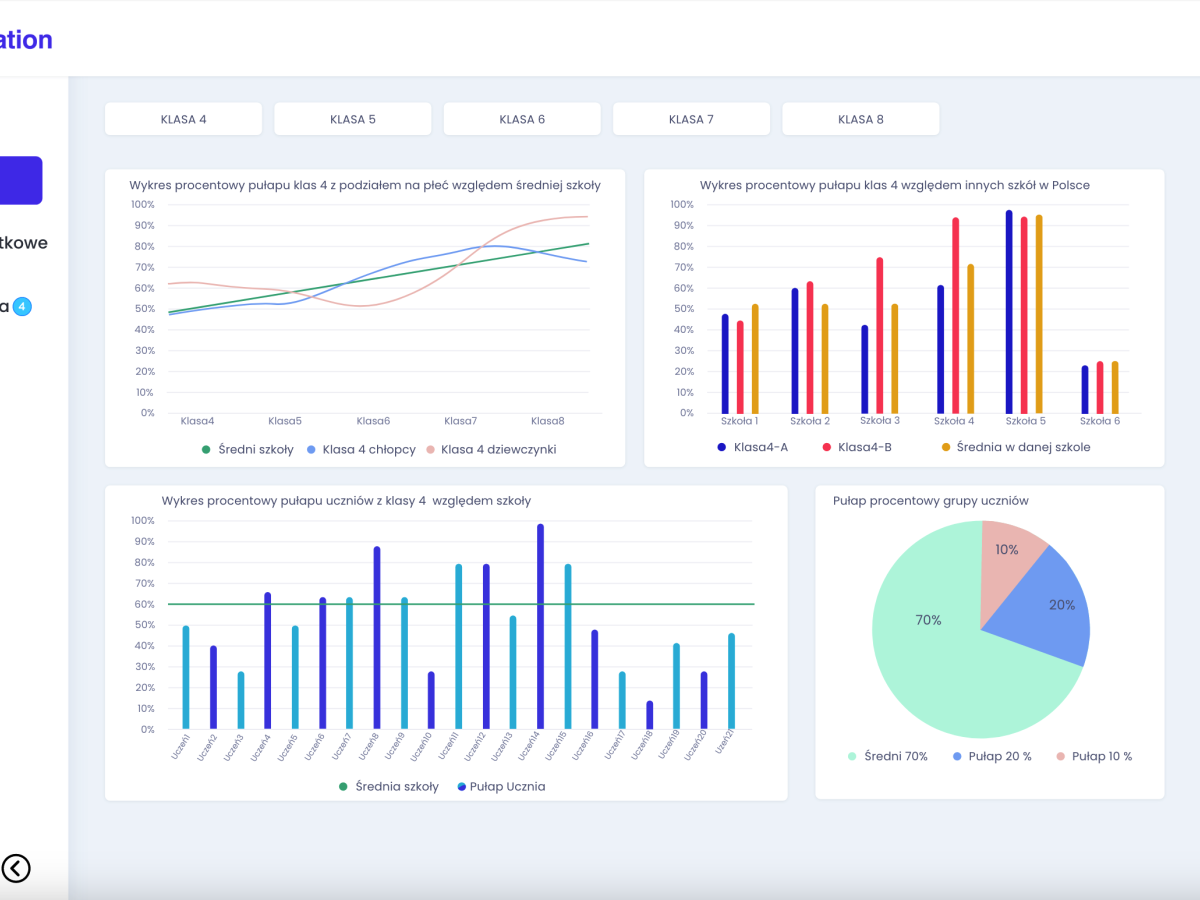Image resolution: width=1200 pixels, height=900 pixels.
Task: Switch to the KLASA 4 tab
Action: click(x=183, y=119)
